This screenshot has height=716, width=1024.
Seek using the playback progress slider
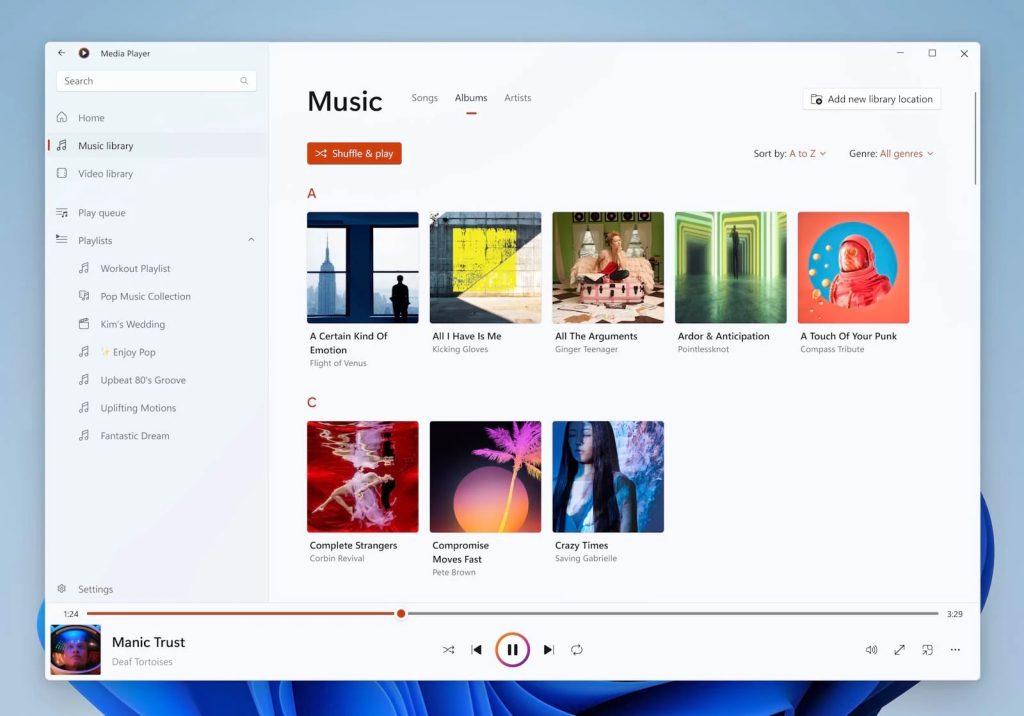tap(401, 613)
